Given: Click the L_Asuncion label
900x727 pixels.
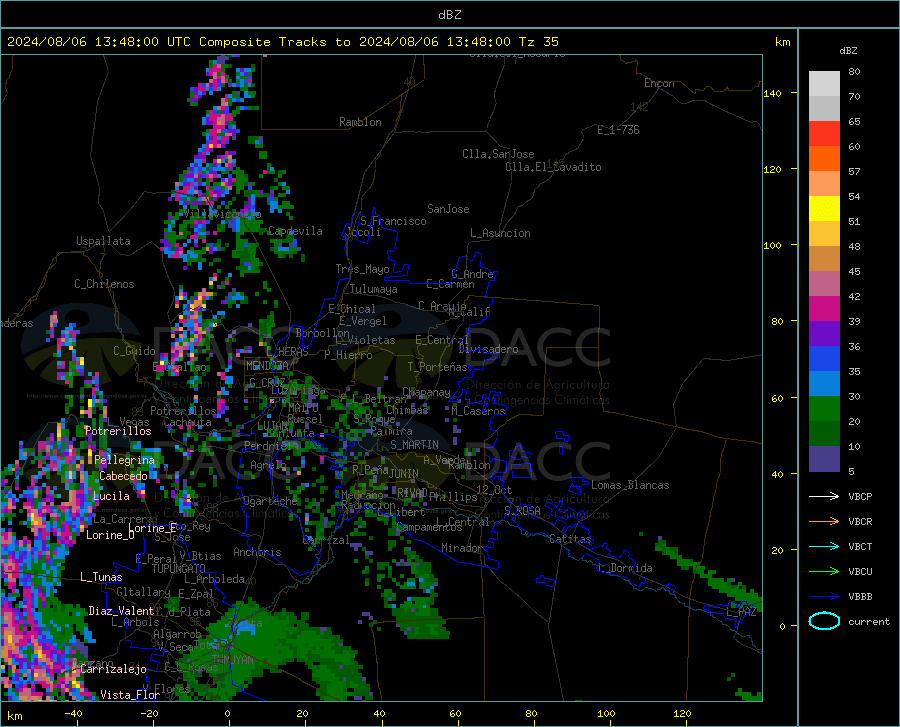Looking at the screenshot, I should tap(500, 233).
